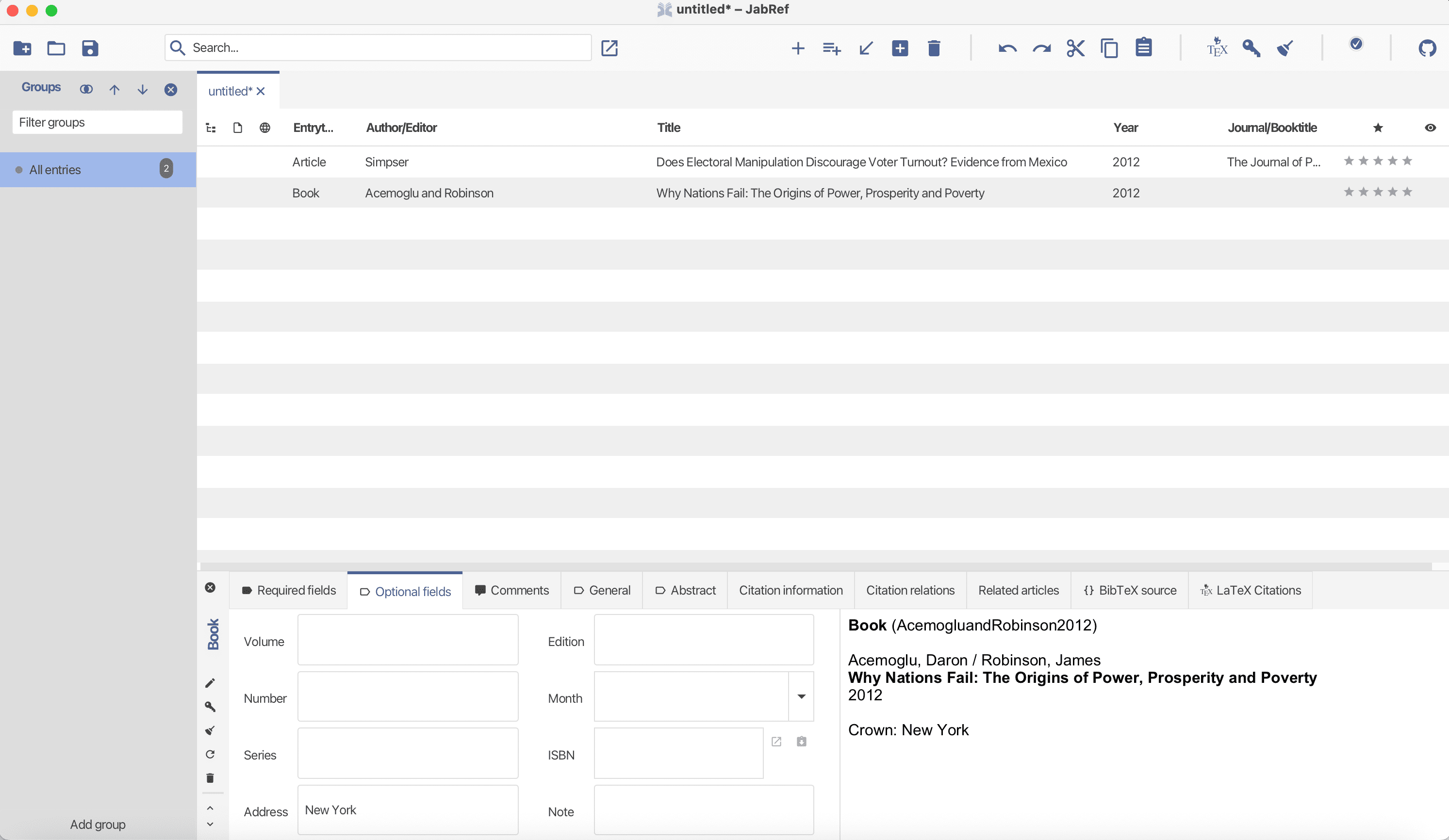Click the Undo arrow icon
This screenshot has width=1449, height=840.
coord(1007,48)
